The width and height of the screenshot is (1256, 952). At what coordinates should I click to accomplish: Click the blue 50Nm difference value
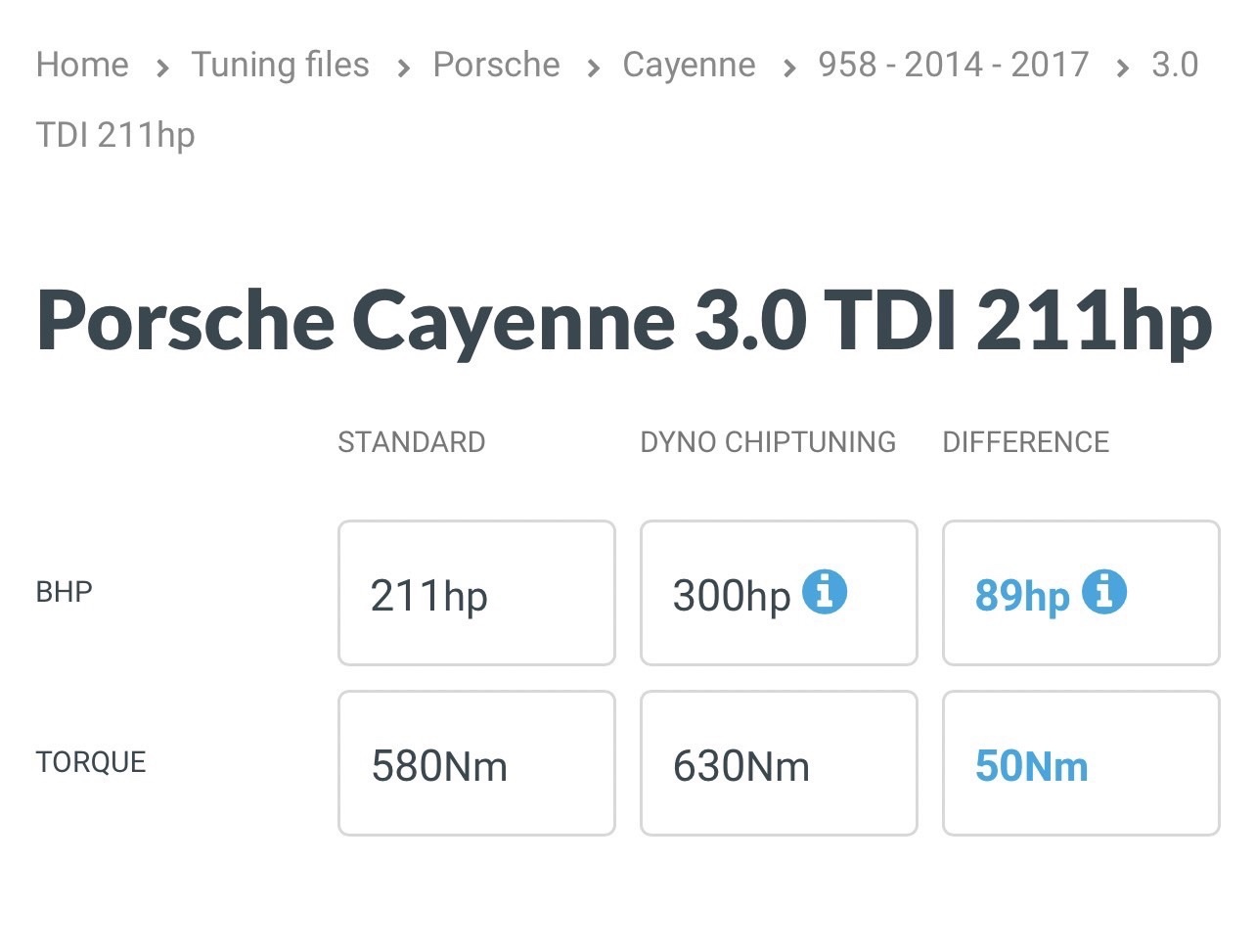(1031, 766)
